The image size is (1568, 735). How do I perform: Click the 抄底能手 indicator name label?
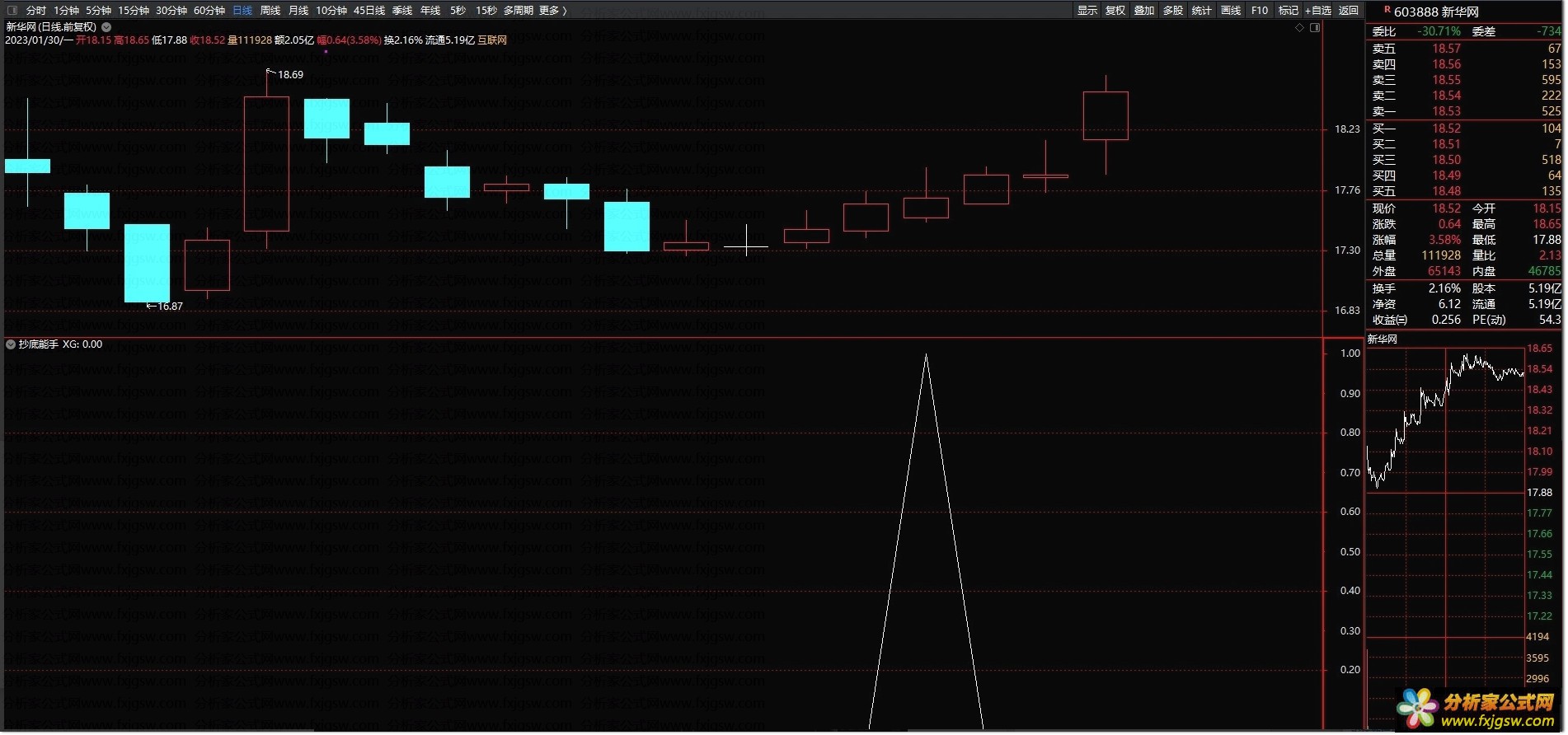38,344
